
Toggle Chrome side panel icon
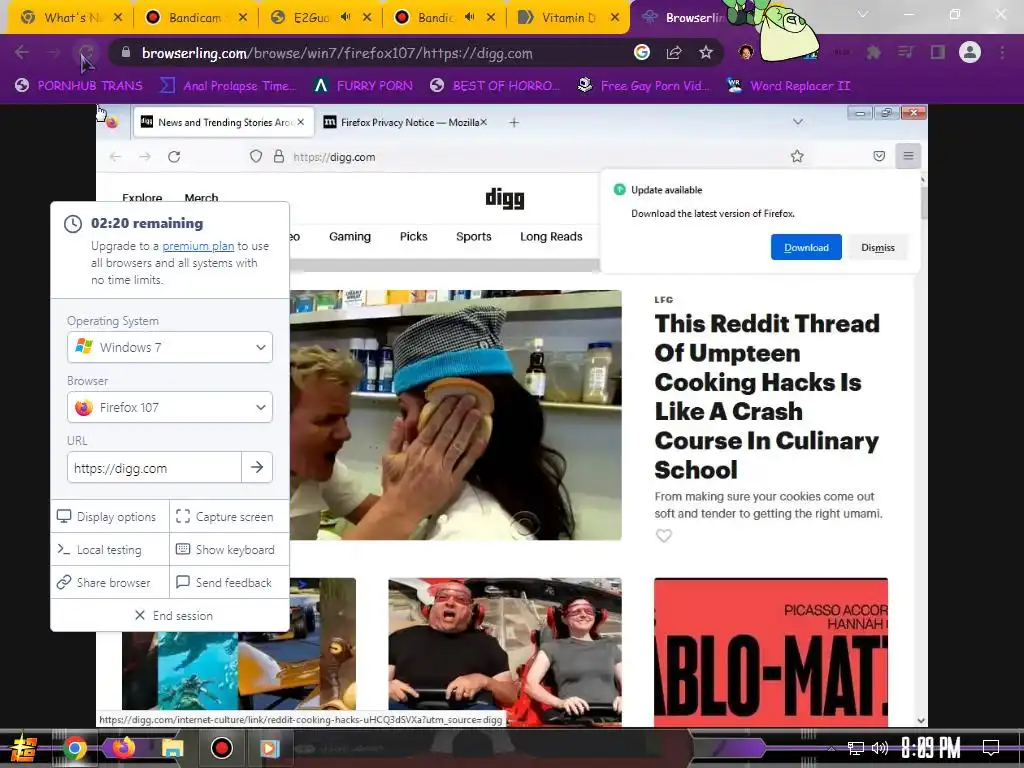(938, 52)
